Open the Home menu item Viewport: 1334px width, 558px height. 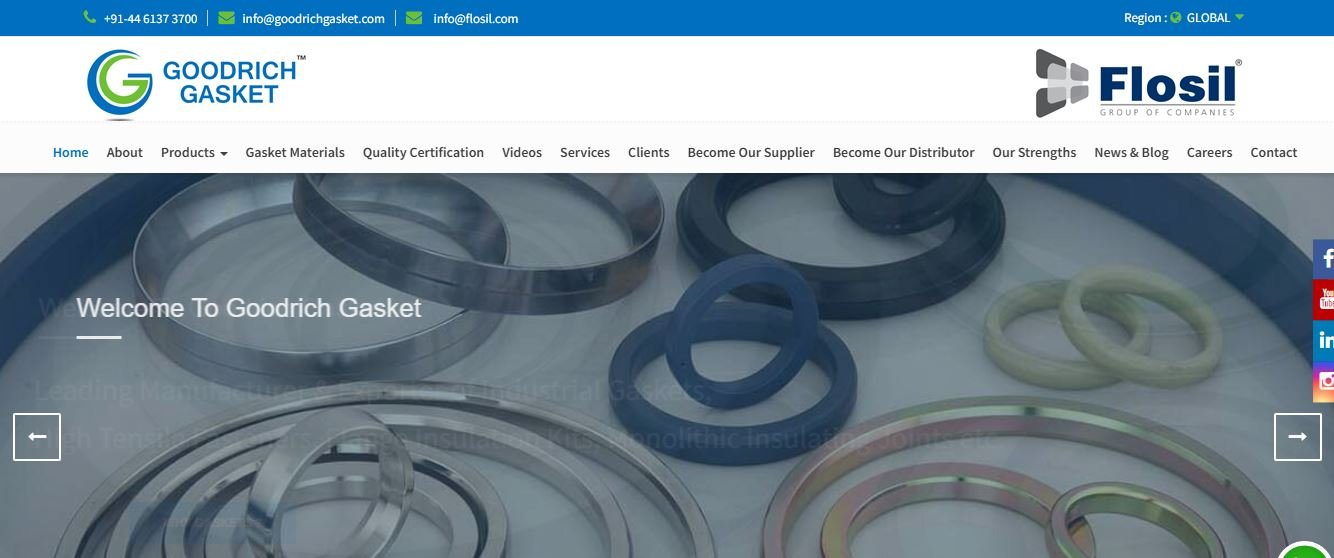point(71,152)
